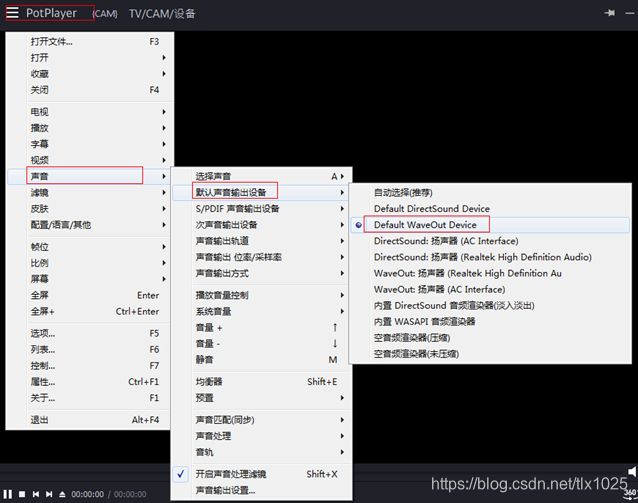This screenshot has height=503, width=638.
Task: Click the TV/CAM/设备 title label
Action: coord(162,14)
